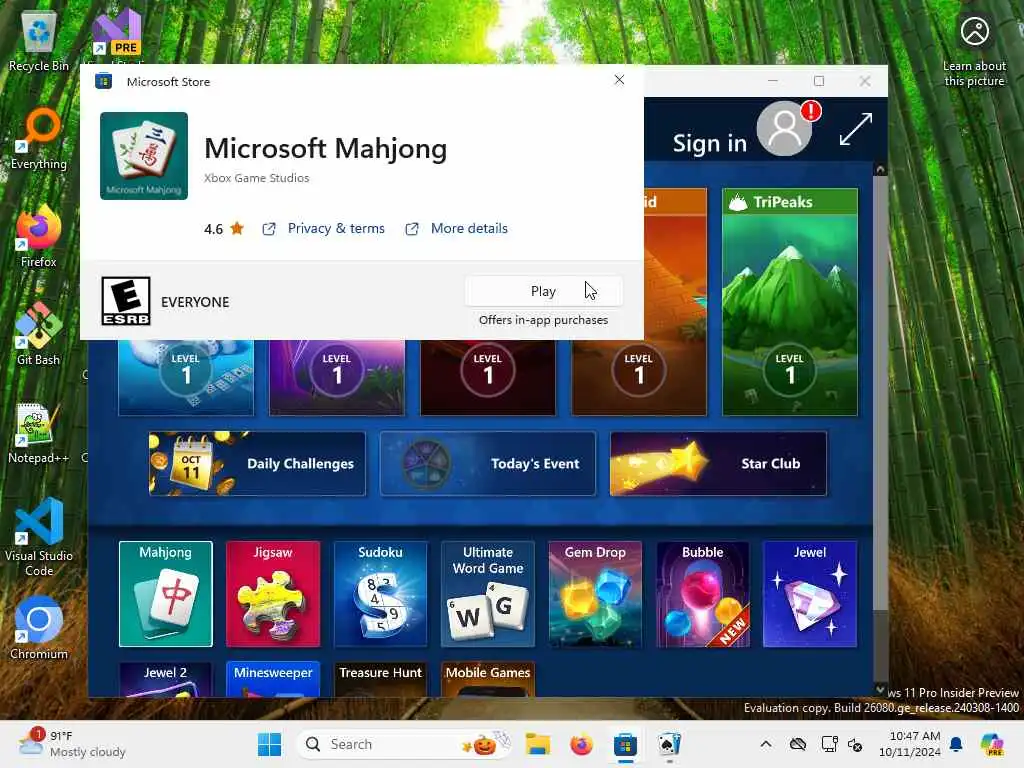Open the Firefox desktop shortcut
This screenshot has height=768, width=1024.
coord(39,237)
